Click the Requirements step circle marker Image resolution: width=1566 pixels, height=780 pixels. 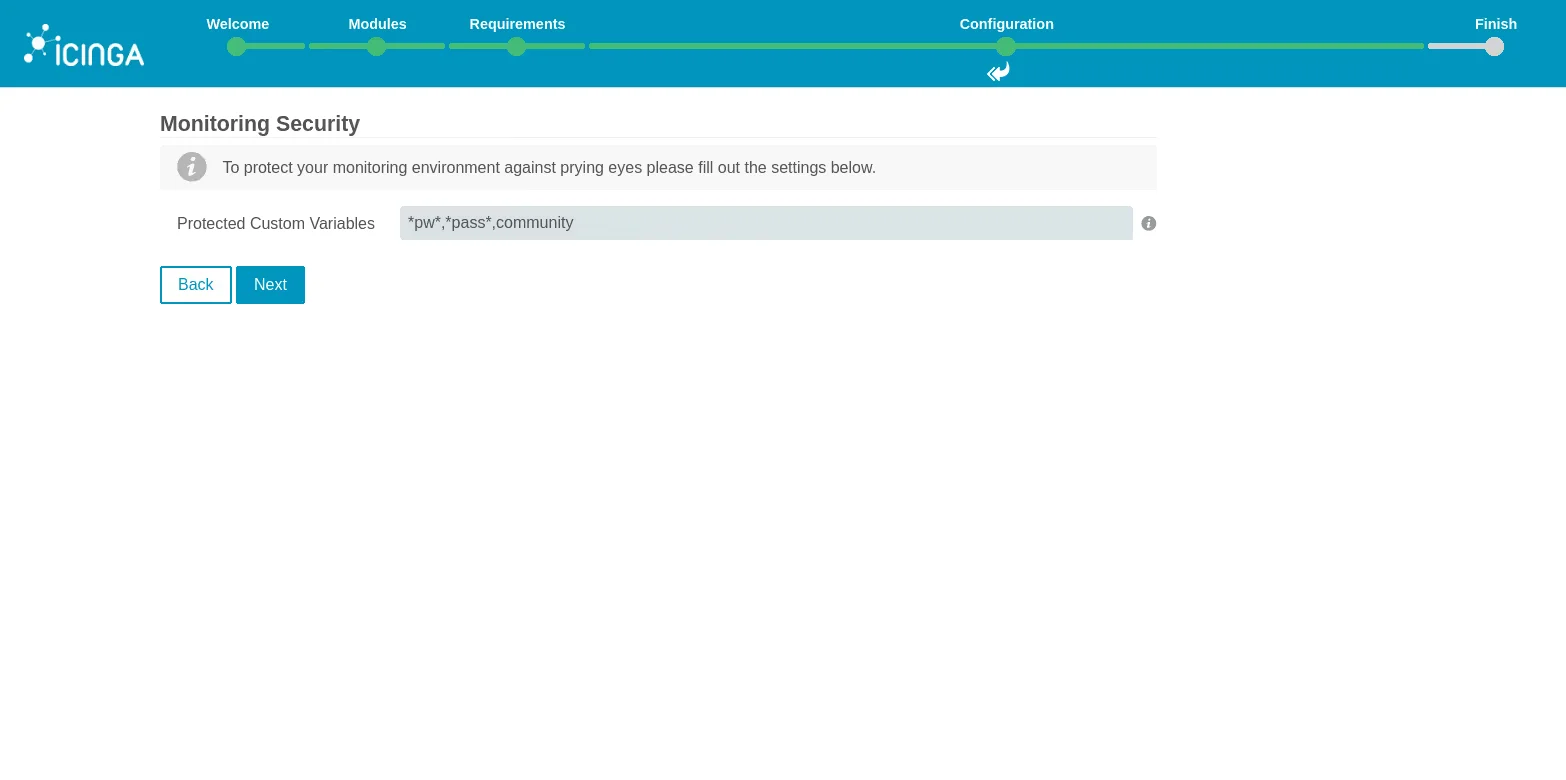click(517, 46)
